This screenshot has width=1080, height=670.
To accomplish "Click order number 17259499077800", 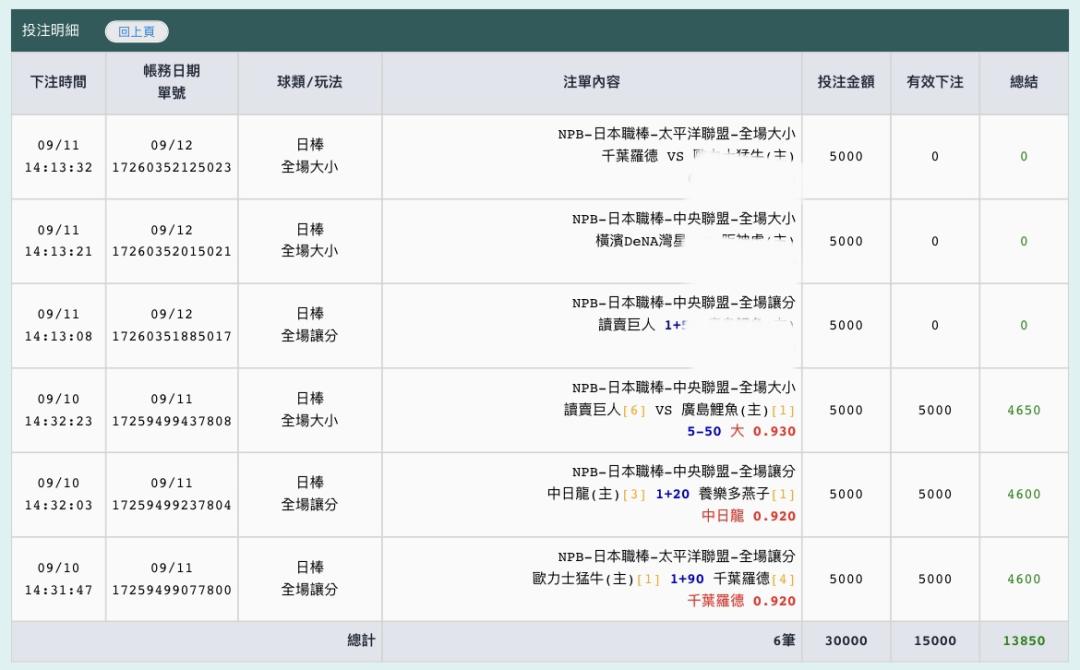I will (x=172, y=589).
